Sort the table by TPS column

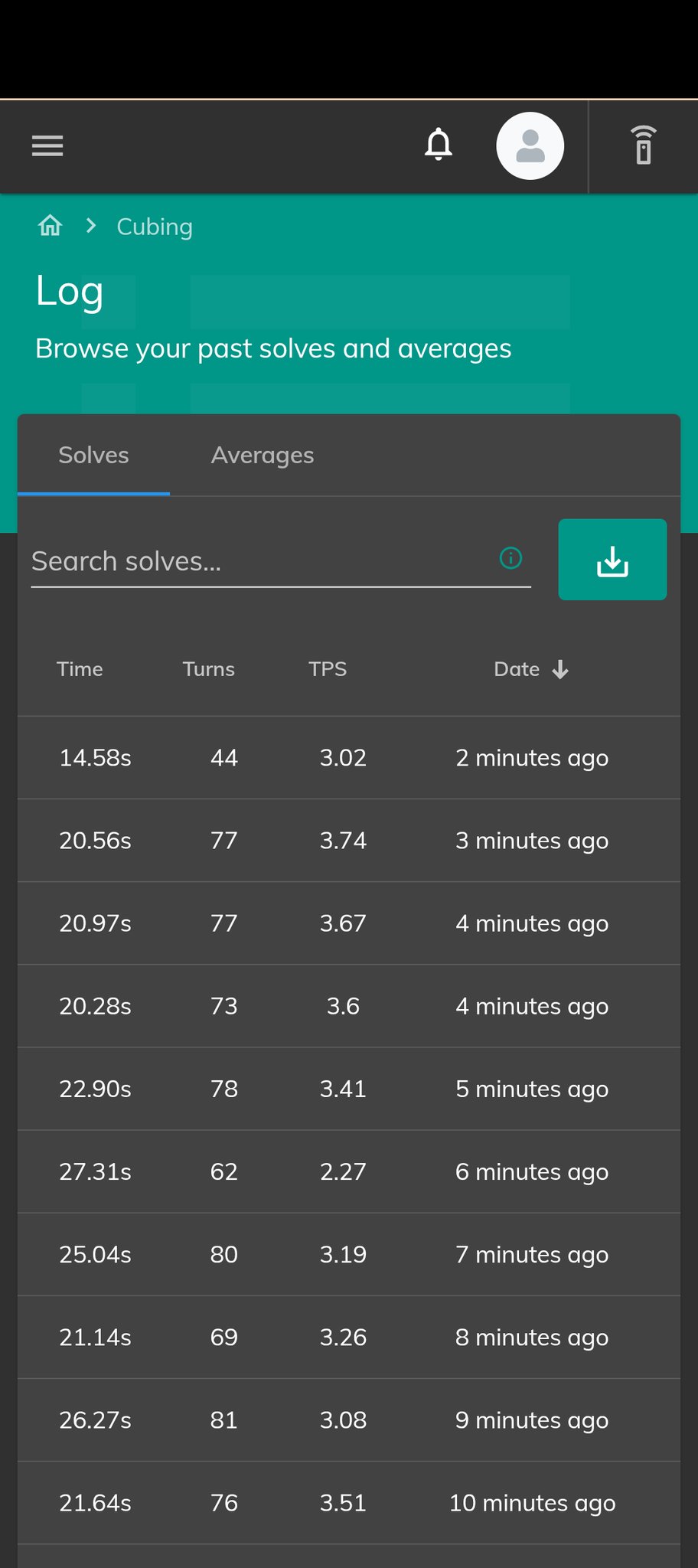pyautogui.click(x=328, y=669)
